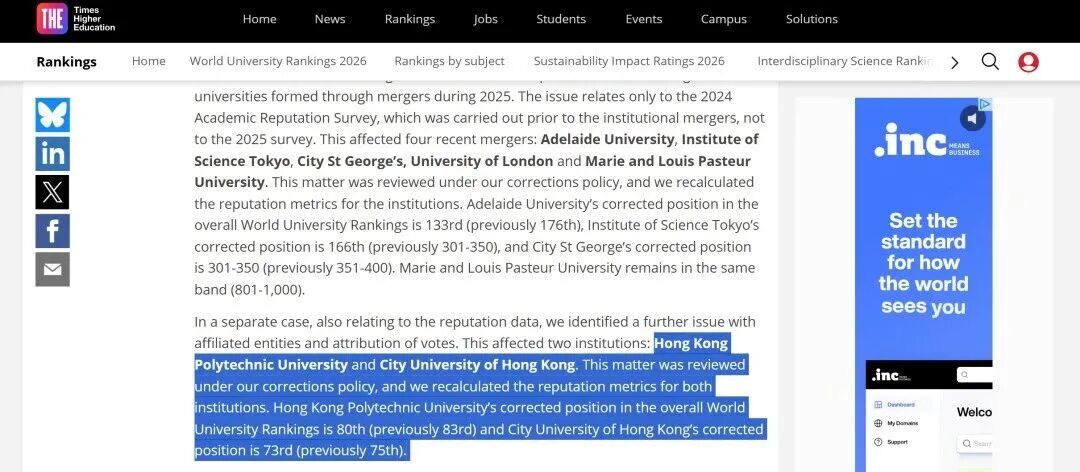
Task: Open the News menu
Action: pos(330,19)
